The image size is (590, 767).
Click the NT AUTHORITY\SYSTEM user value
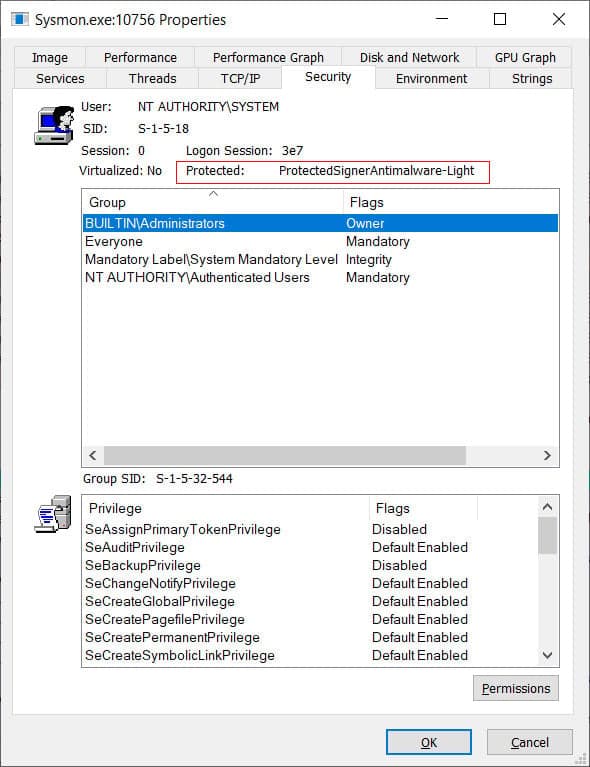click(x=208, y=107)
